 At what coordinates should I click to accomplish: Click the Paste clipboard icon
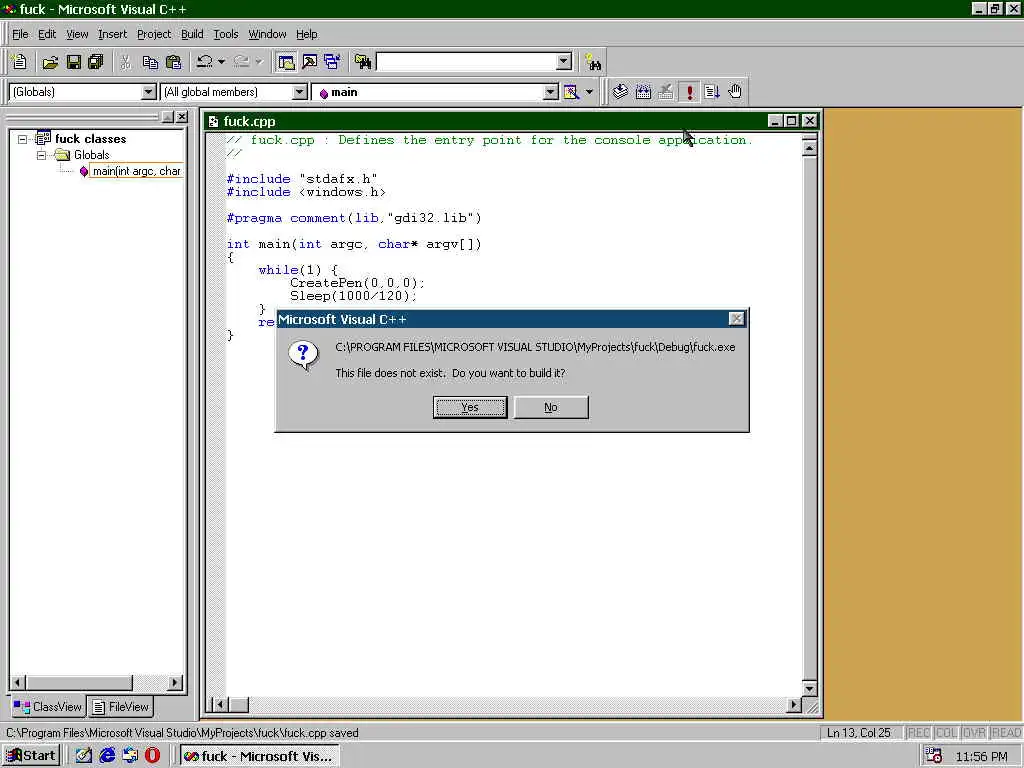pos(173,62)
